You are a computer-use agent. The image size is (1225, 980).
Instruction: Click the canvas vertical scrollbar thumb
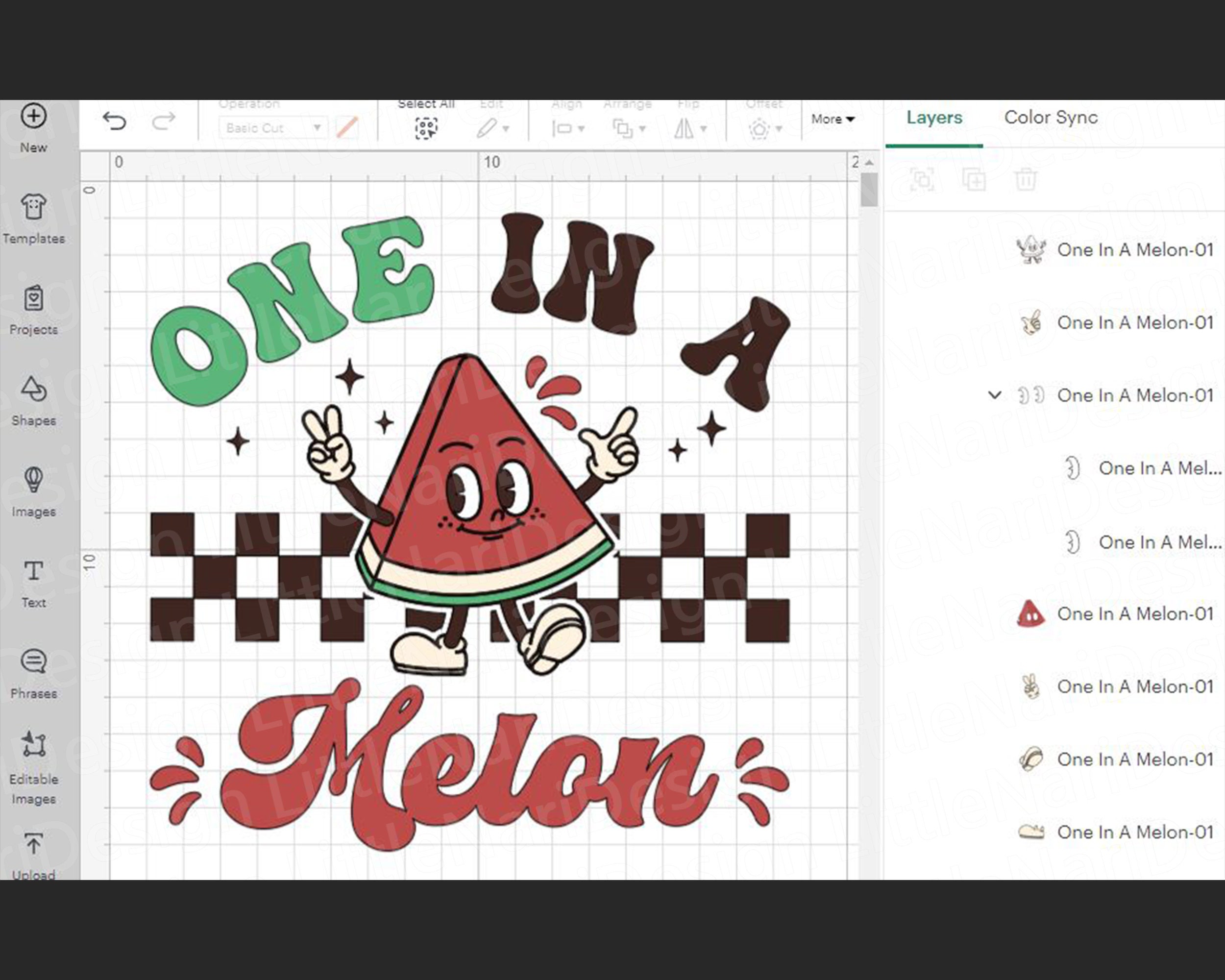(869, 190)
